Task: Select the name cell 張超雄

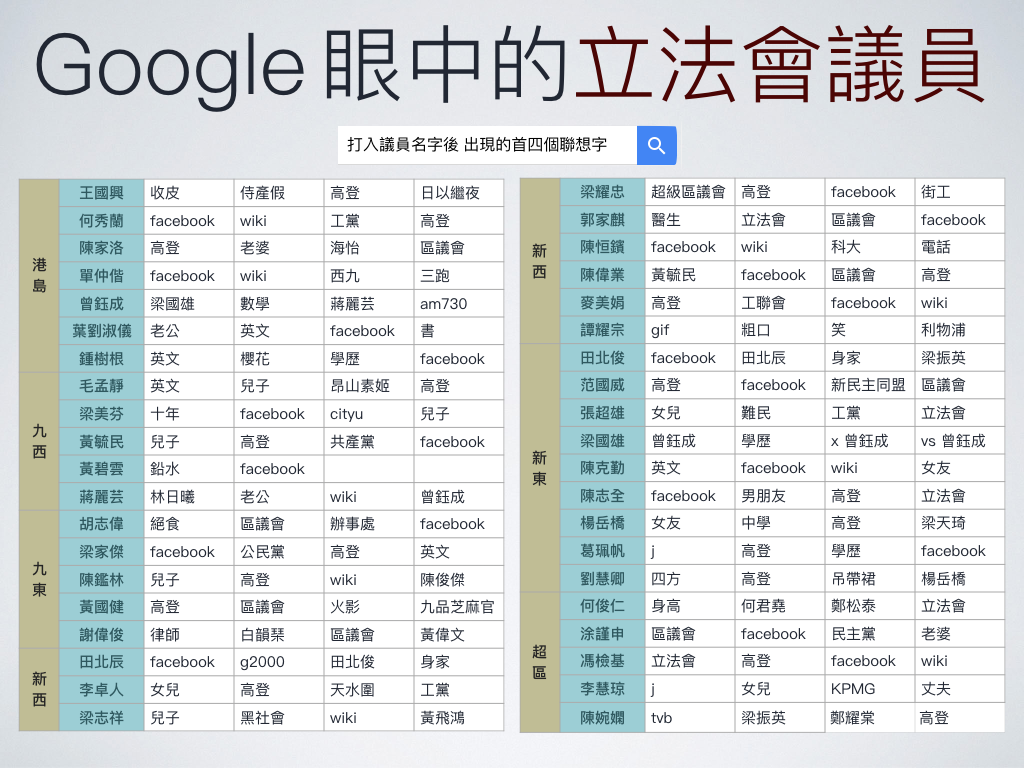Action: (x=602, y=413)
